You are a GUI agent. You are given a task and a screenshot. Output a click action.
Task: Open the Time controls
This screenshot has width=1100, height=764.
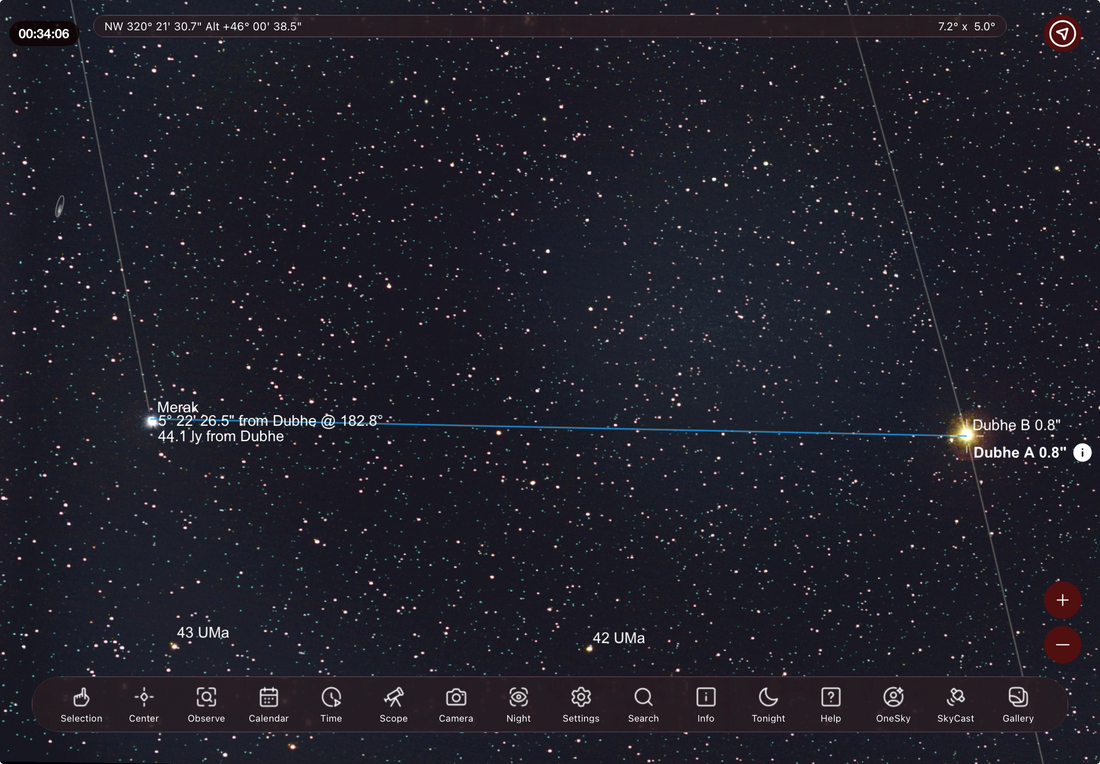coord(331,704)
